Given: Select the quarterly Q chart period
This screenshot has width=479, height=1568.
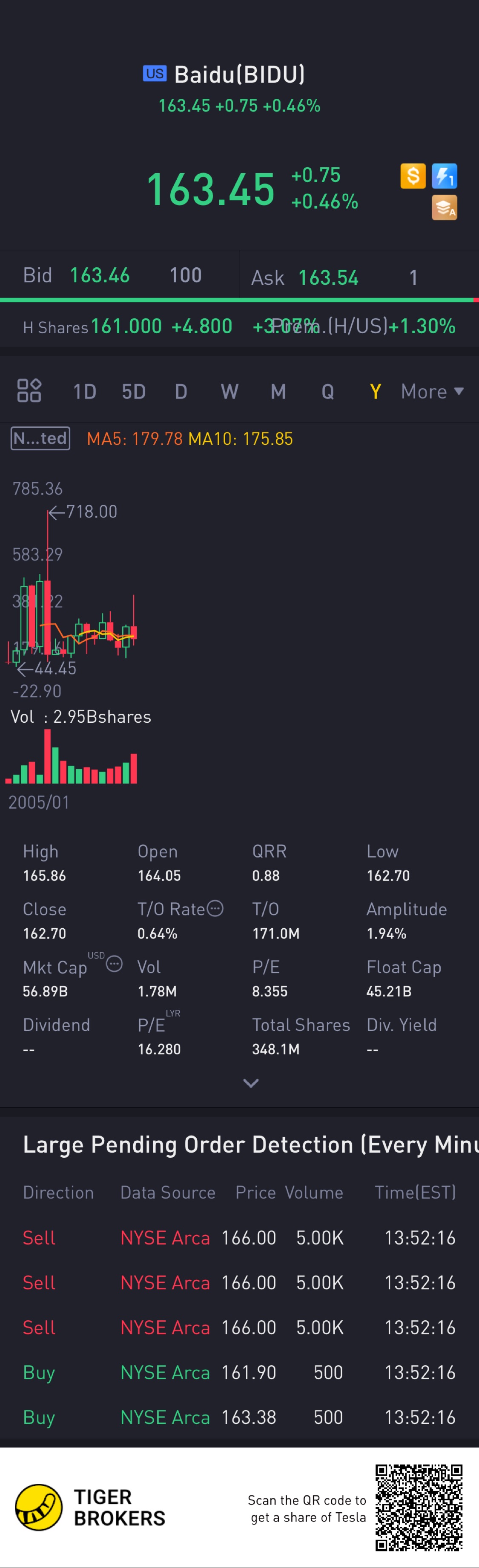Looking at the screenshot, I should click(x=327, y=392).
